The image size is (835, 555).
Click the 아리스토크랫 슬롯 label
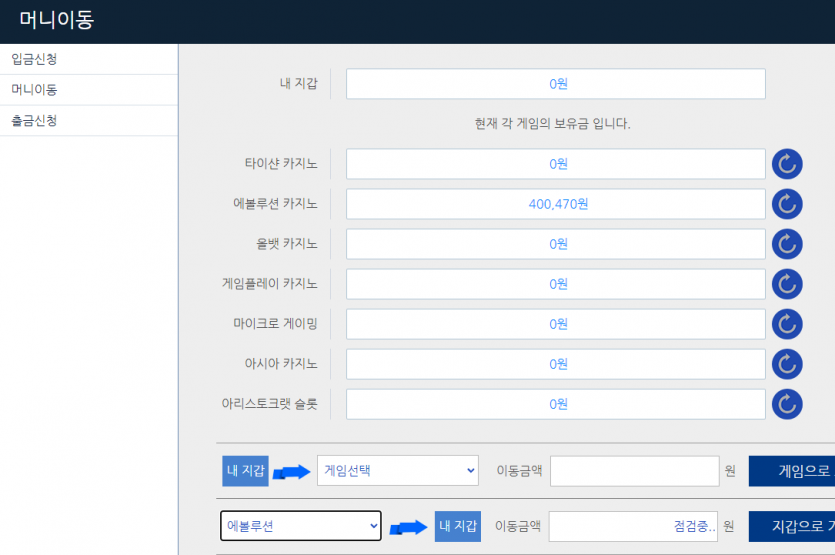[269, 404]
